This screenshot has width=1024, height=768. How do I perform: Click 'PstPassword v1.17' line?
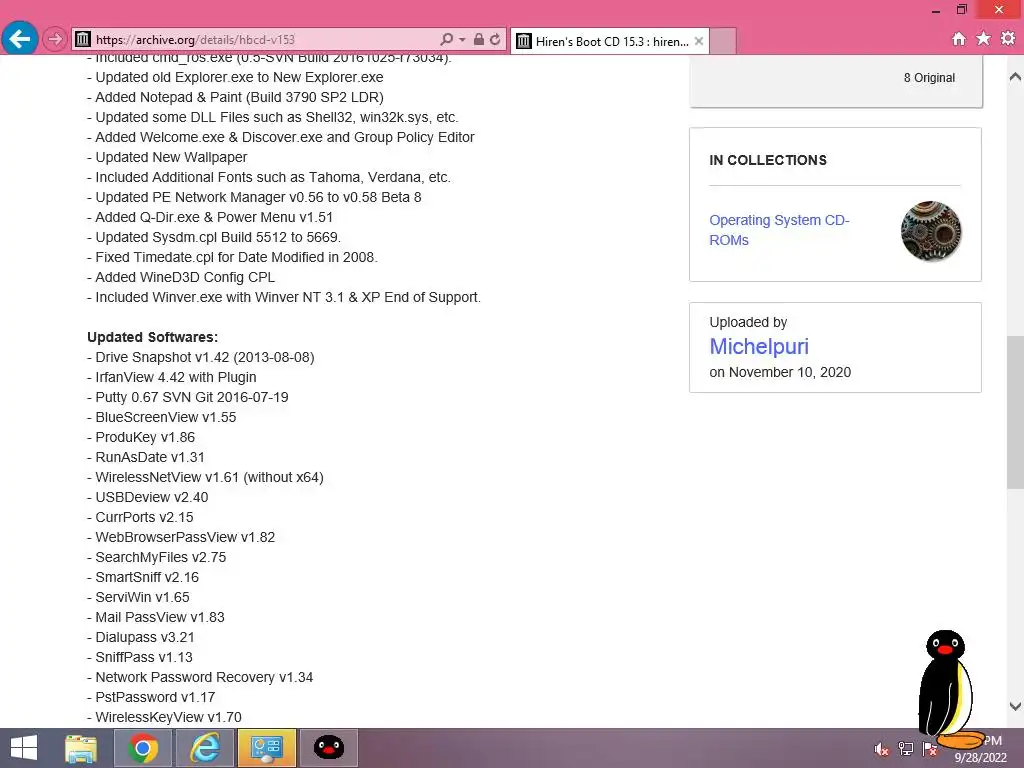pos(151,697)
